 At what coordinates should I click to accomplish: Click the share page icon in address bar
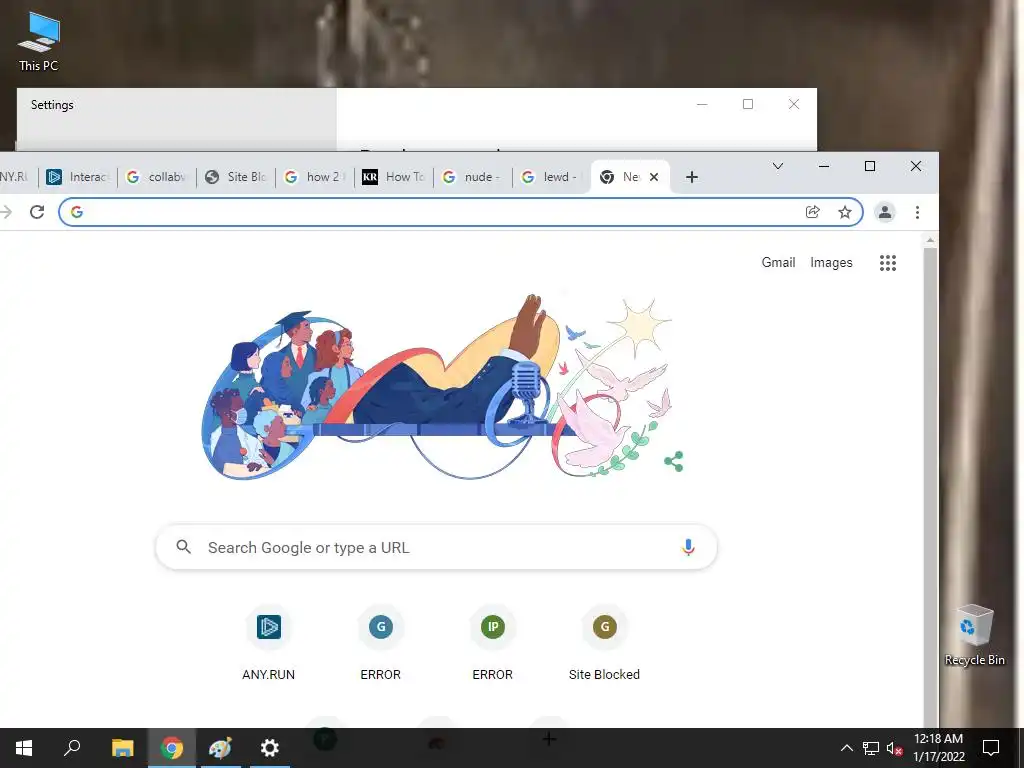[812, 212]
